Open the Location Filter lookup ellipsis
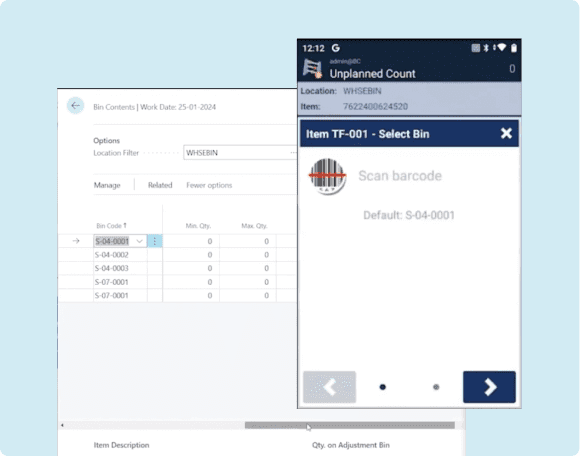Viewport: 580px width, 456px height. (x=293, y=152)
